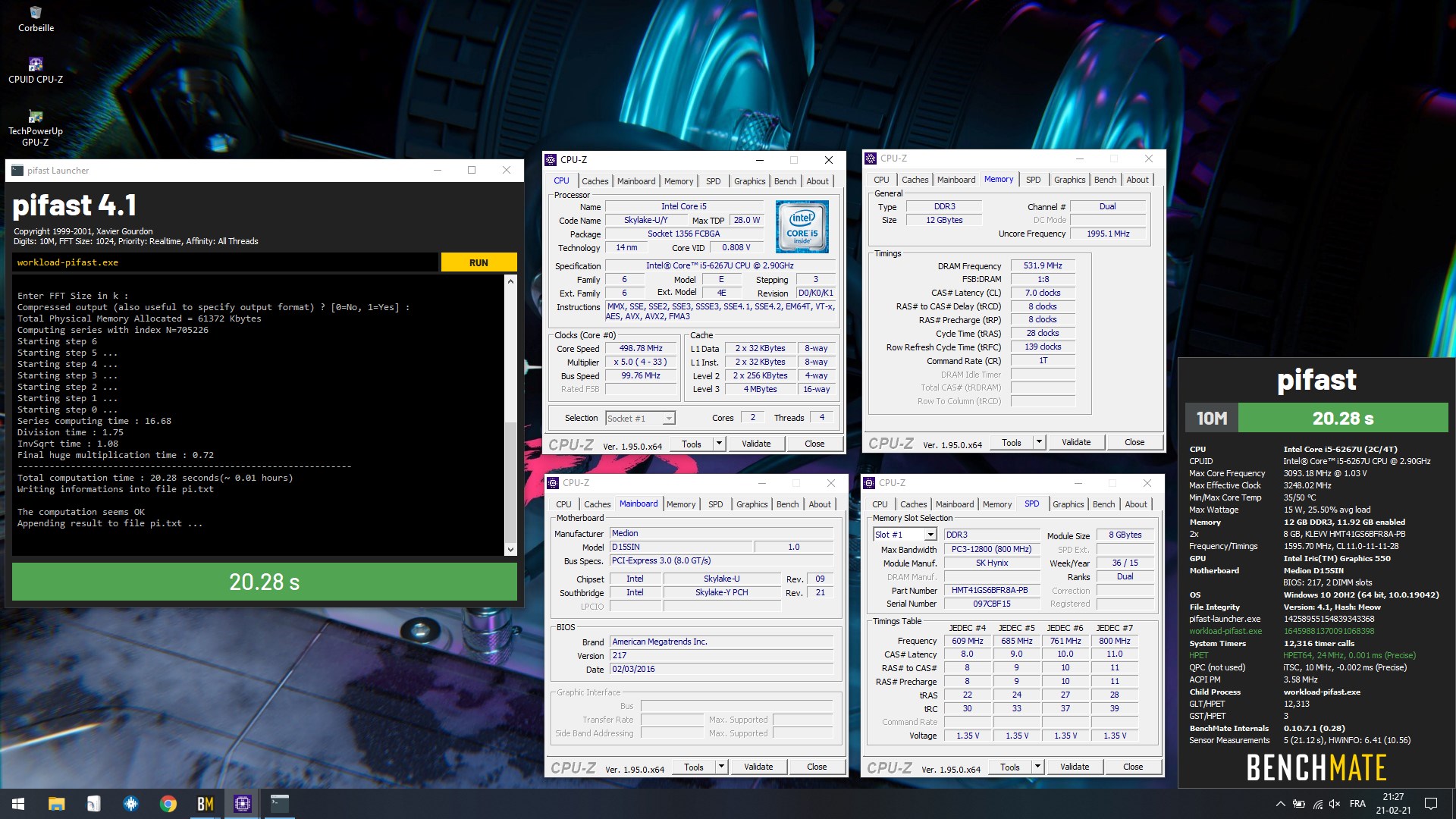Open File Explorer from the taskbar
The image size is (1456, 819).
(x=57, y=804)
